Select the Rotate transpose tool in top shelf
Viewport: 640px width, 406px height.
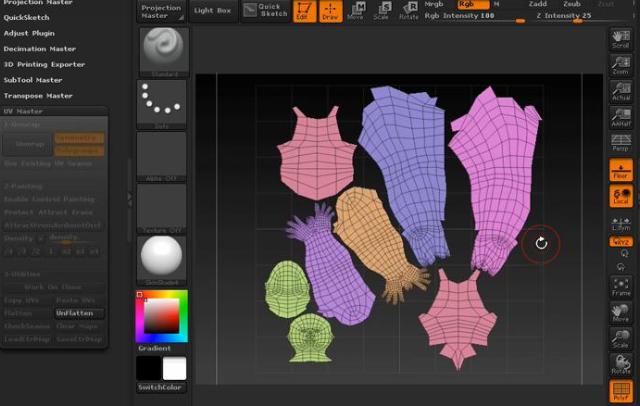click(409, 11)
